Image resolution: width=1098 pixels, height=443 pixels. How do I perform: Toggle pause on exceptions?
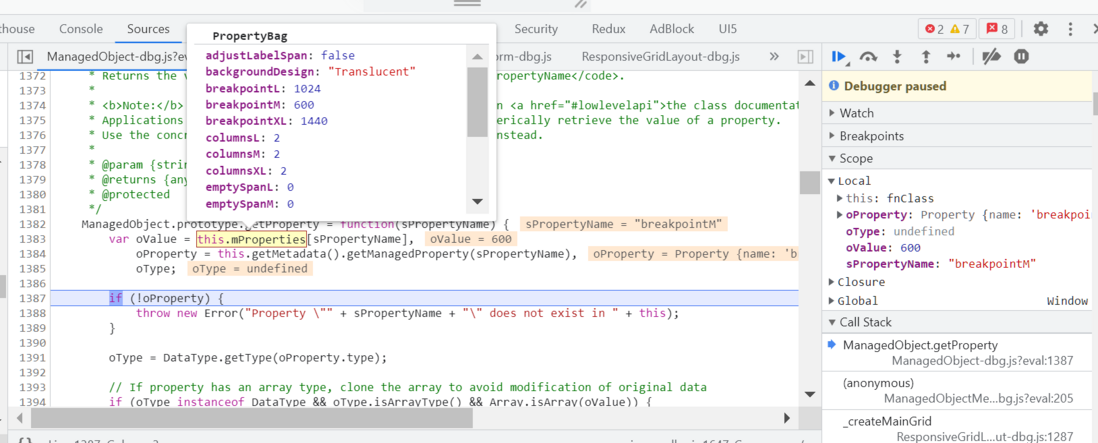[x=1021, y=57]
